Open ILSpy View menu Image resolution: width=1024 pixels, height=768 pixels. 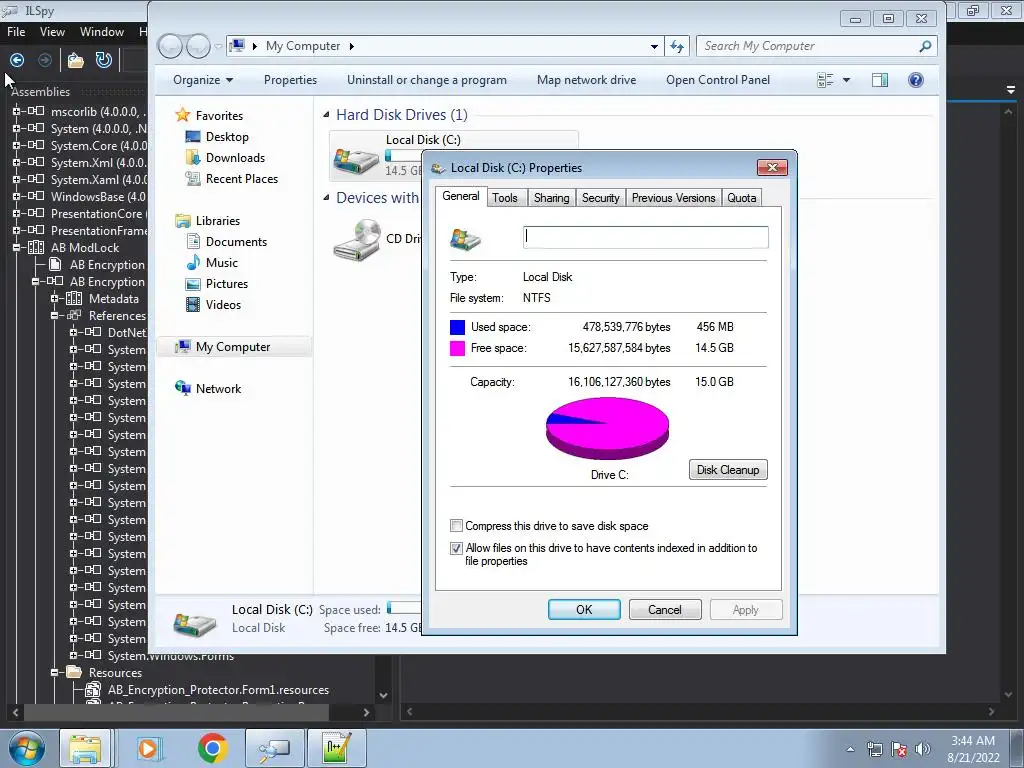point(52,32)
